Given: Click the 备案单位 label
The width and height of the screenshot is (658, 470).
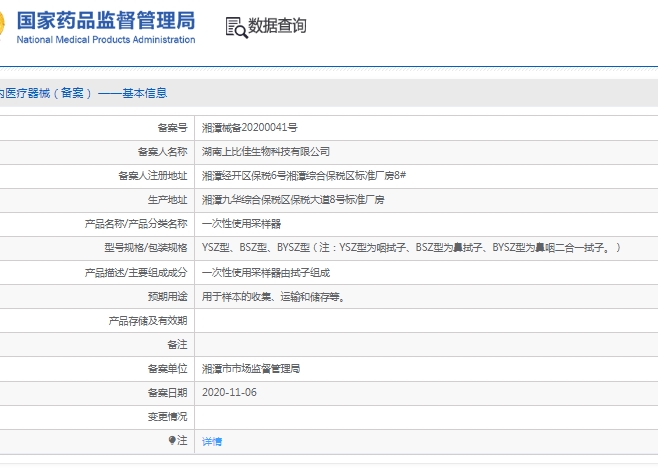Looking at the screenshot, I should click(x=167, y=368).
